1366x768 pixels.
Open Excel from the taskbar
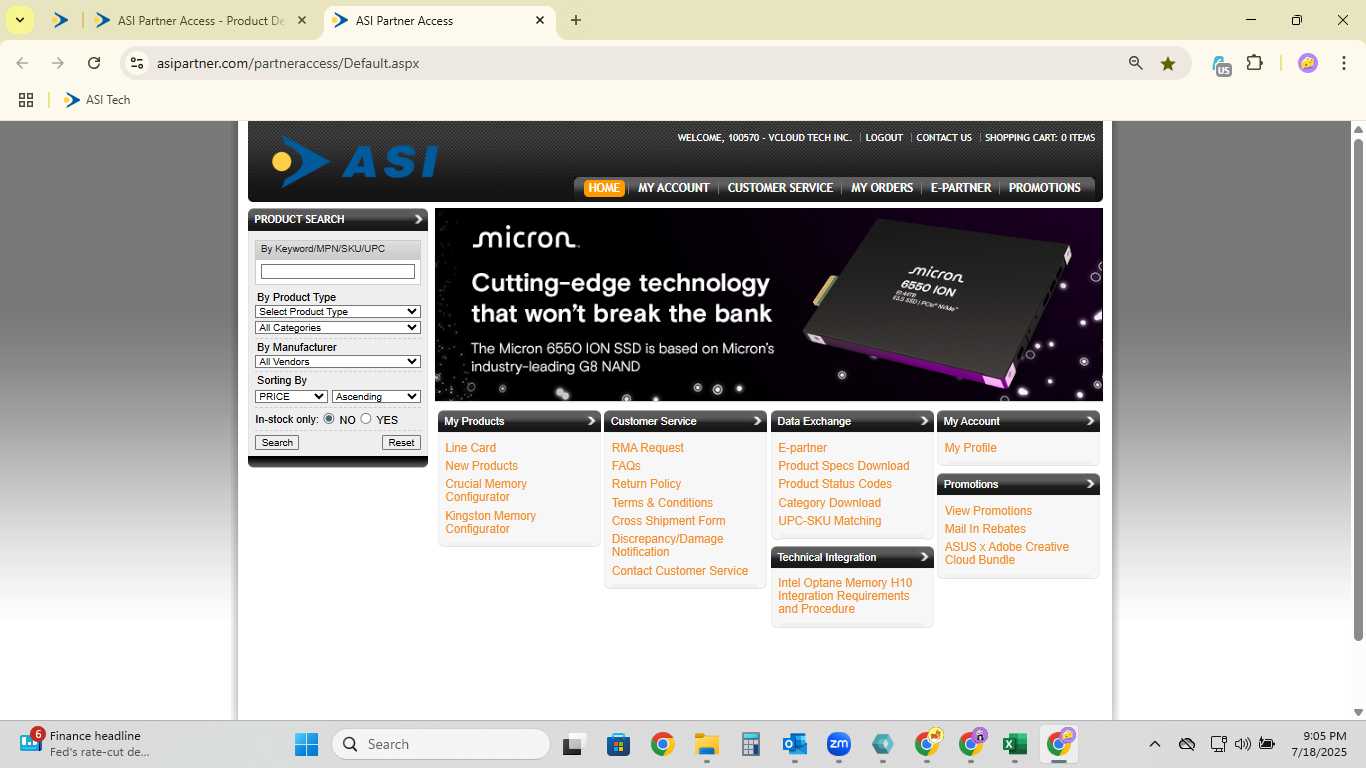tap(1015, 744)
